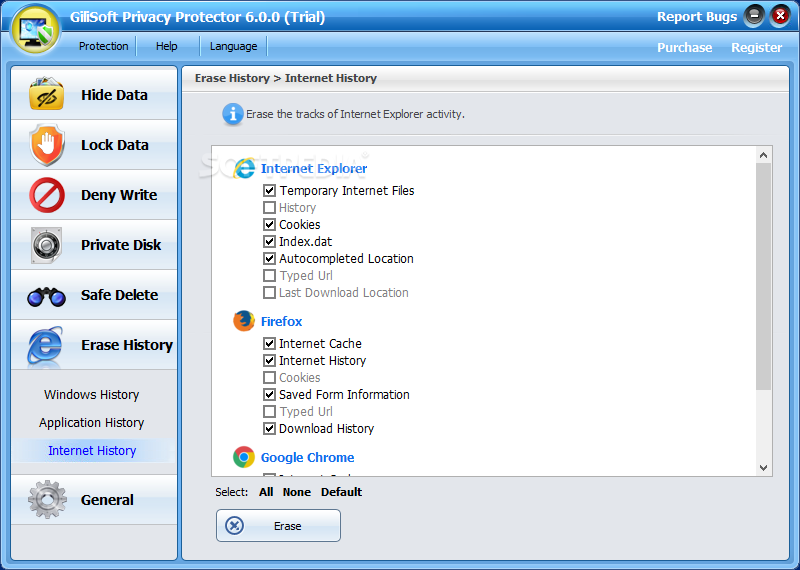Click the GiliSoft application logo icon
This screenshot has height=570, width=800.
tap(36, 29)
